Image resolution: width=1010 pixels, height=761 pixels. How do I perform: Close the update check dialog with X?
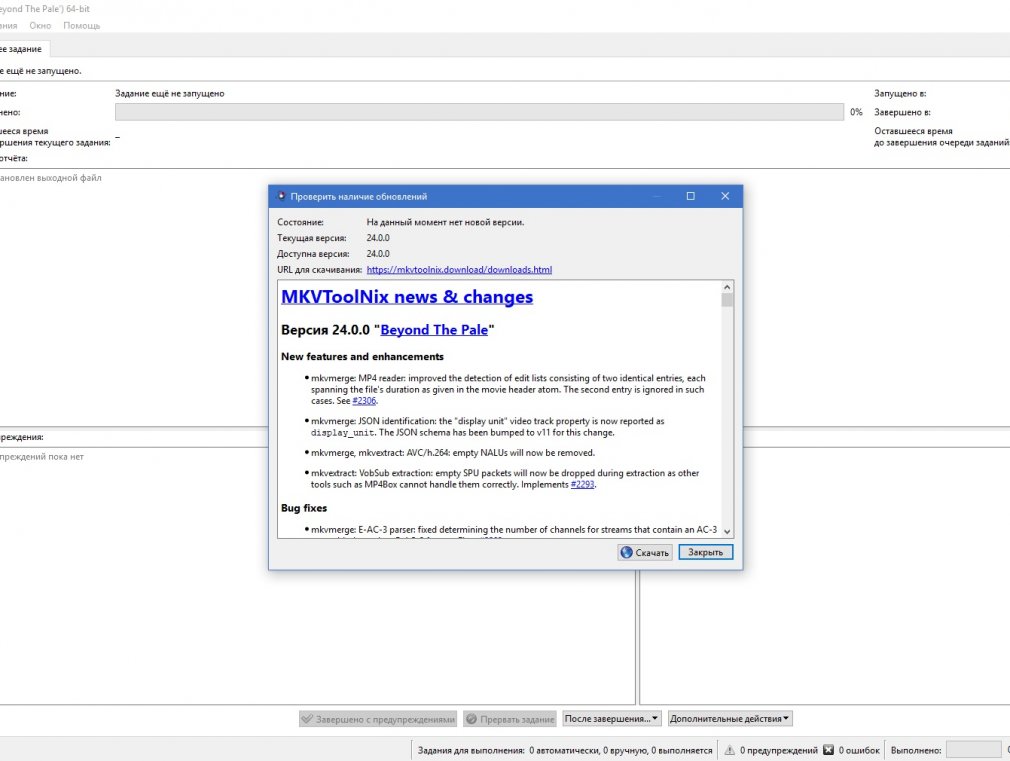coord(725,196)
